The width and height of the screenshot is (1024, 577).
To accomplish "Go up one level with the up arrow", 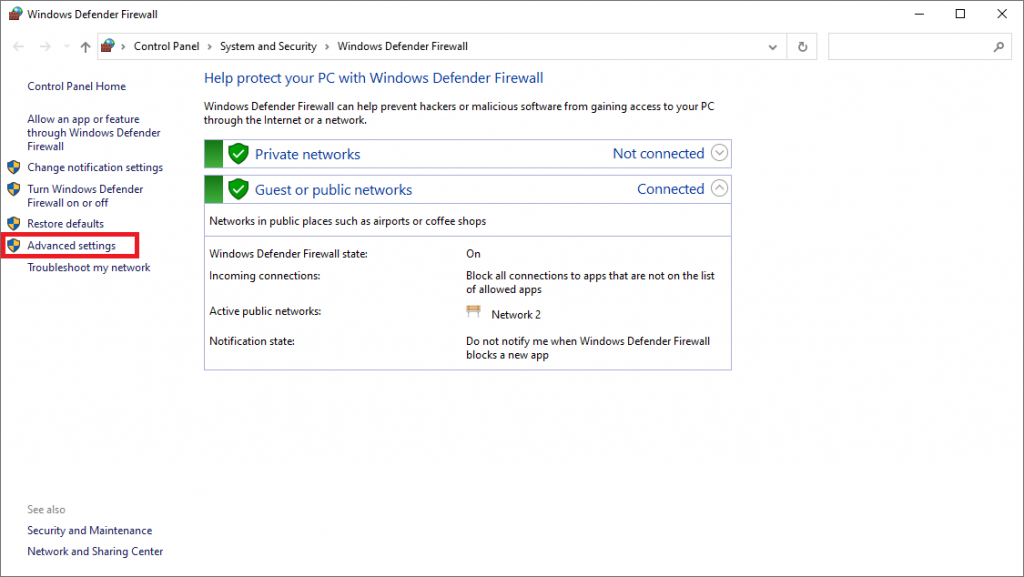I will point(85,46).
